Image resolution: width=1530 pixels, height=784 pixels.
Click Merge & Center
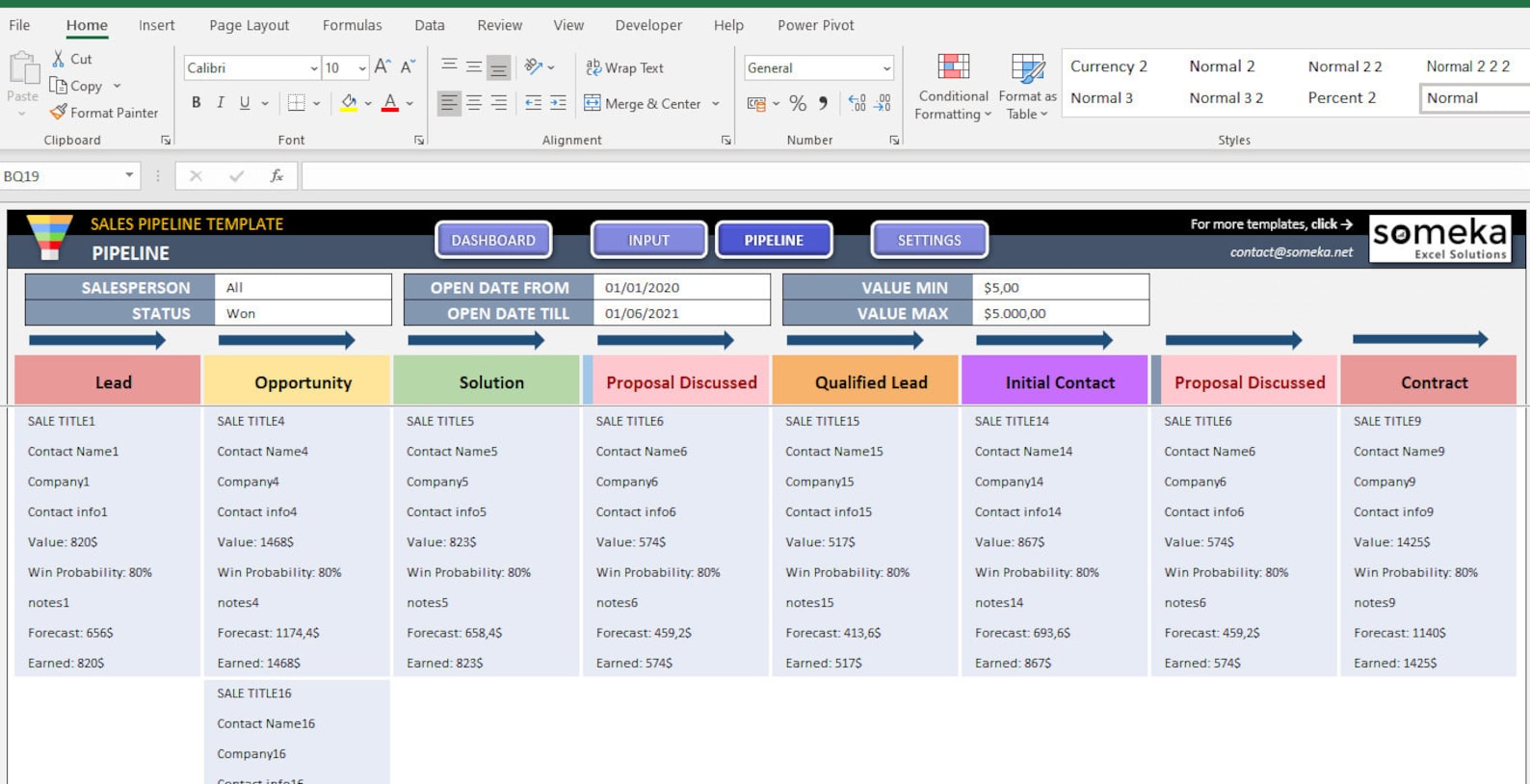tap(643, 103)
